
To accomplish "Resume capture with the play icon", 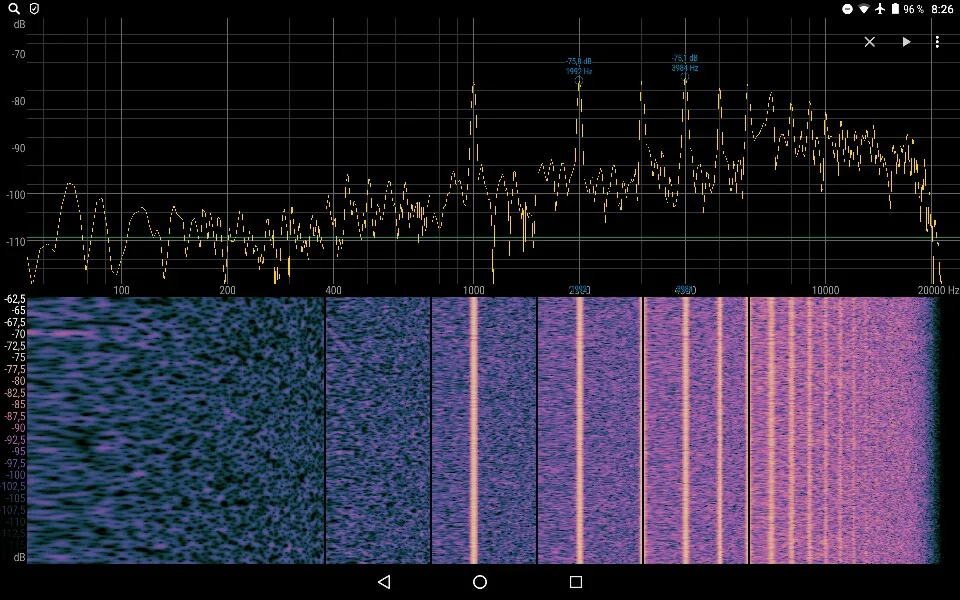I will (906, 42).
